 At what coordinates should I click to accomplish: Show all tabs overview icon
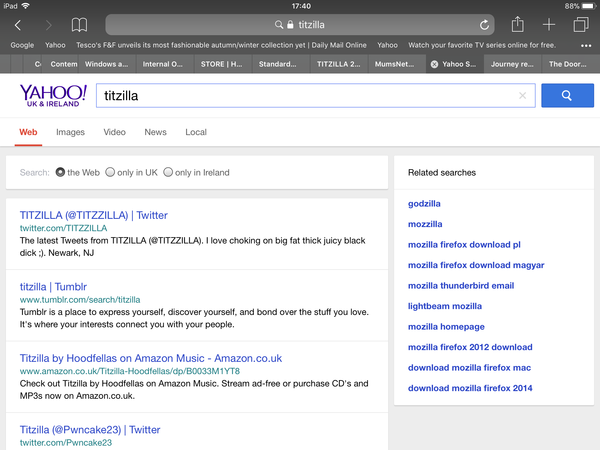(x=581, y=24)
